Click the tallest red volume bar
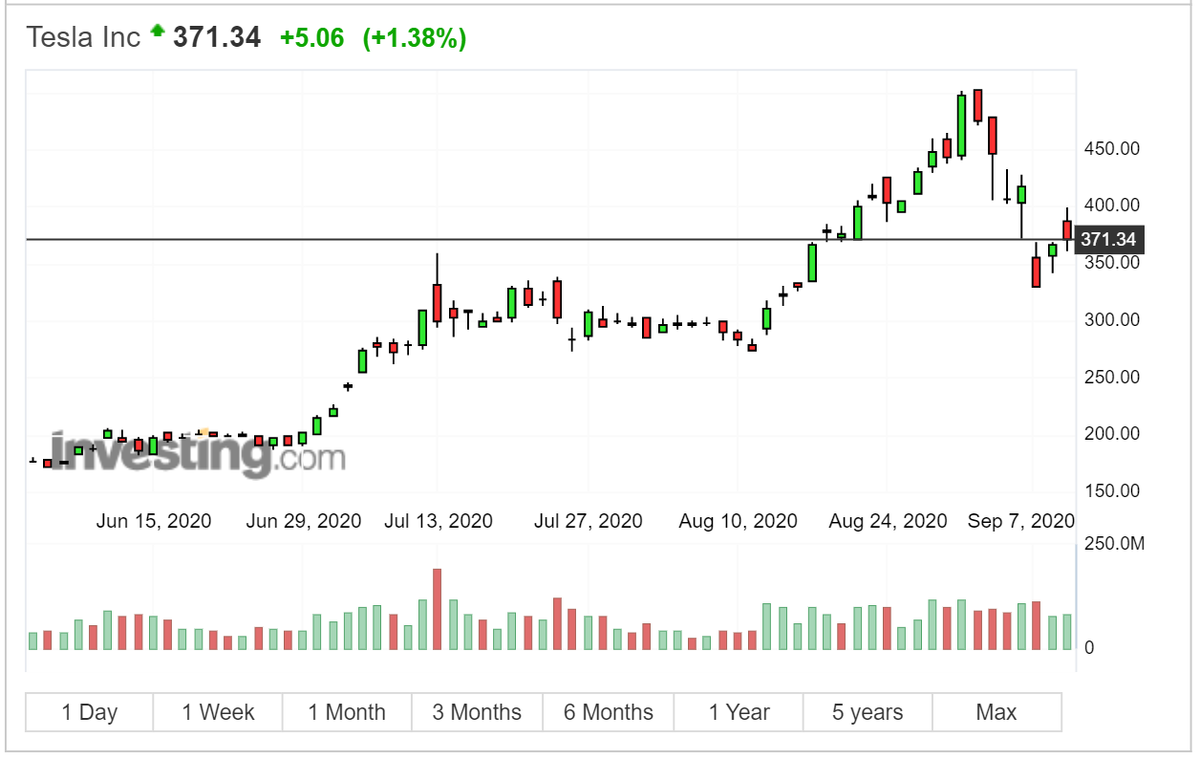The width and height of the screenshot is (1200, 760). [x=437, y=609]
